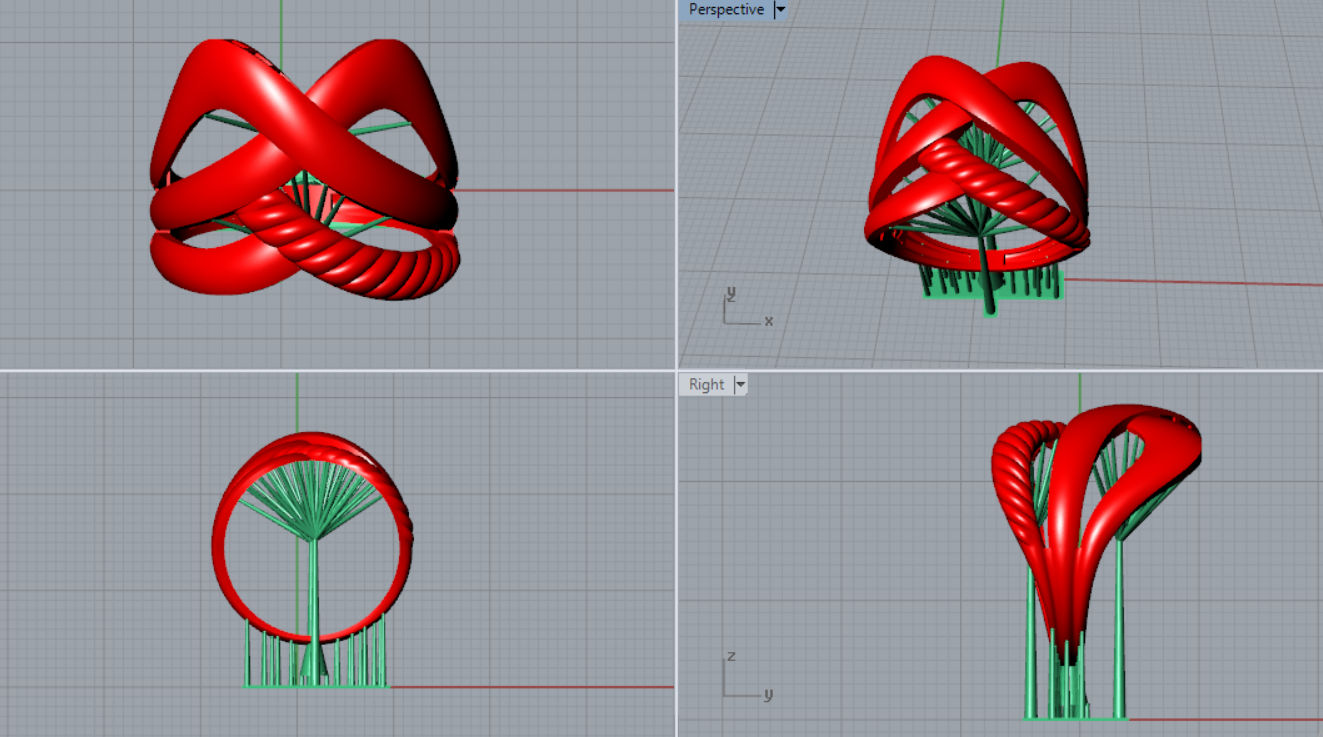Click the green base plate in bottom-left viewport

[315, 686]
